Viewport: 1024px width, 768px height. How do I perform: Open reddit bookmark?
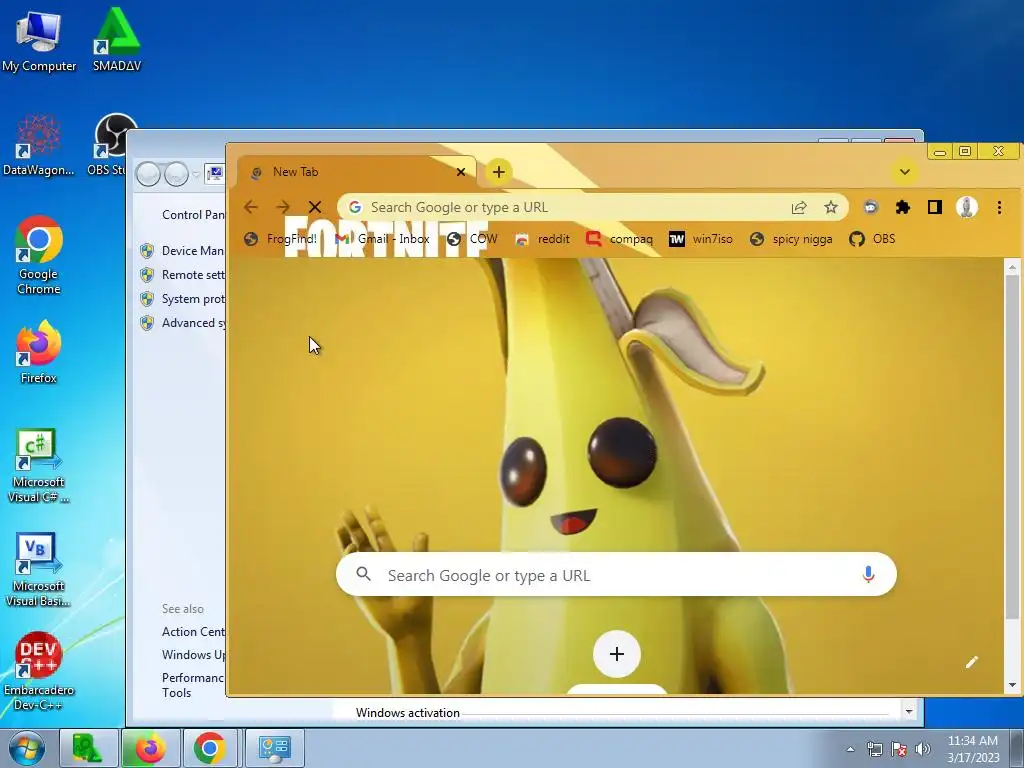[542, 239]
